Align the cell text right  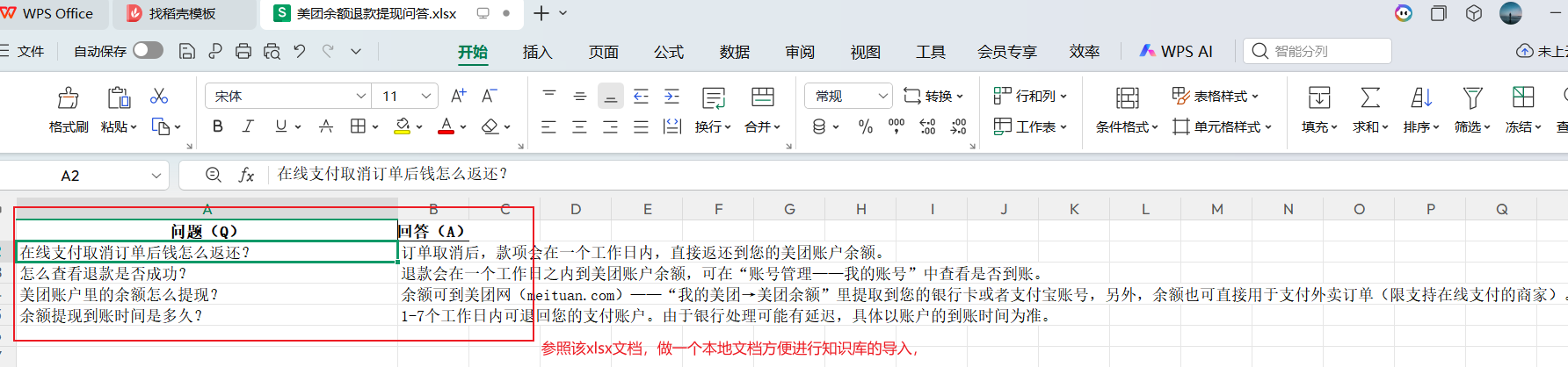[611, 126]
